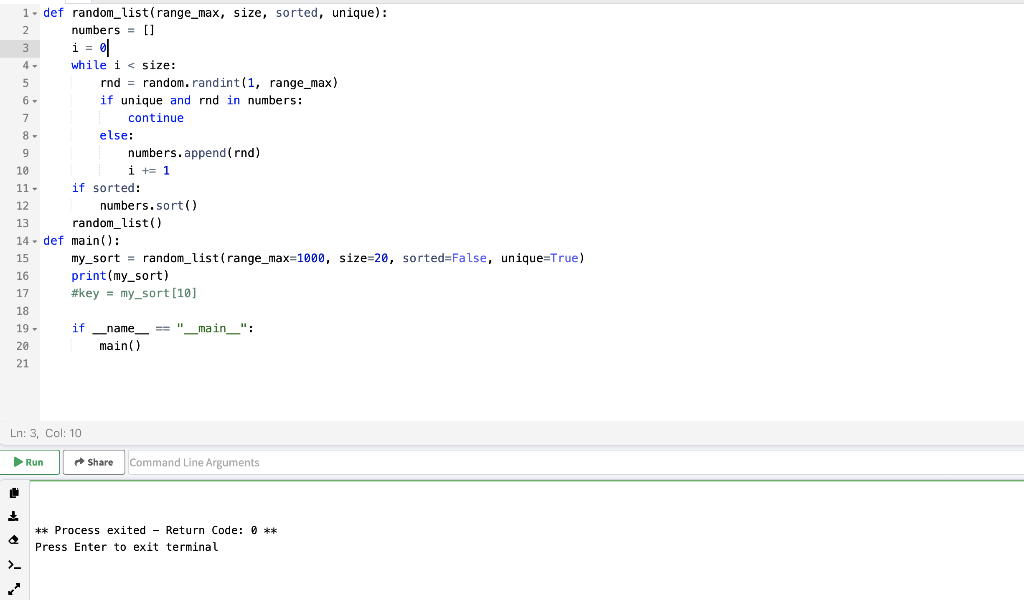Click the '"__main__"' string on line 19

click(212, 328)
